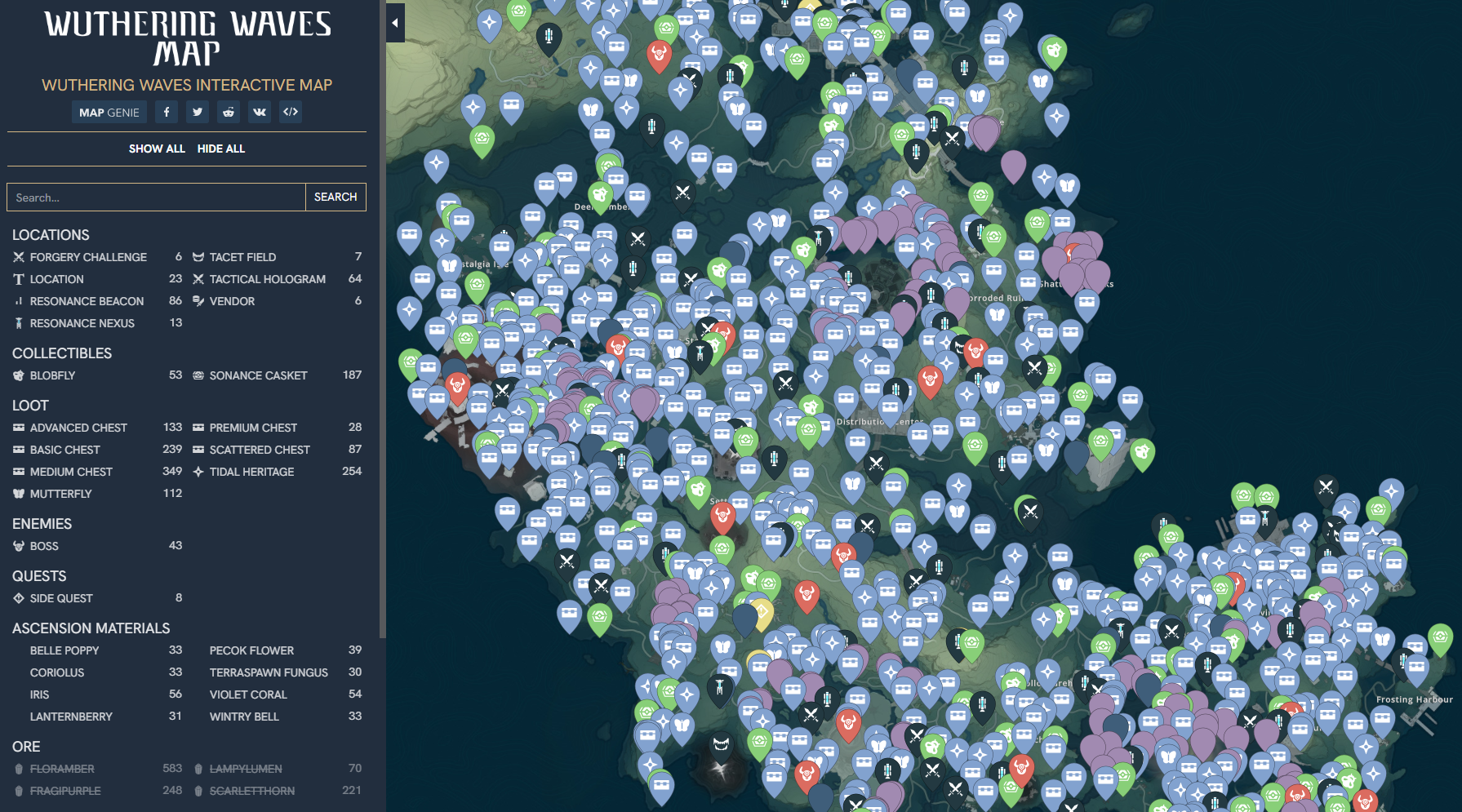Collapse the Collectibles category heading
This screenshot has width=1462, height=812.
62,353
